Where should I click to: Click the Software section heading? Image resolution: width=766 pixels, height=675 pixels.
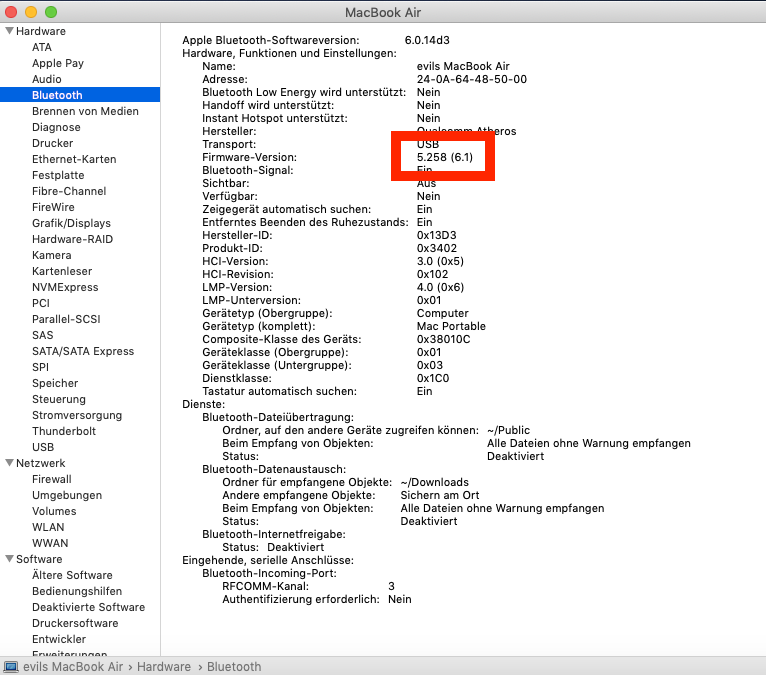point(39,559)
